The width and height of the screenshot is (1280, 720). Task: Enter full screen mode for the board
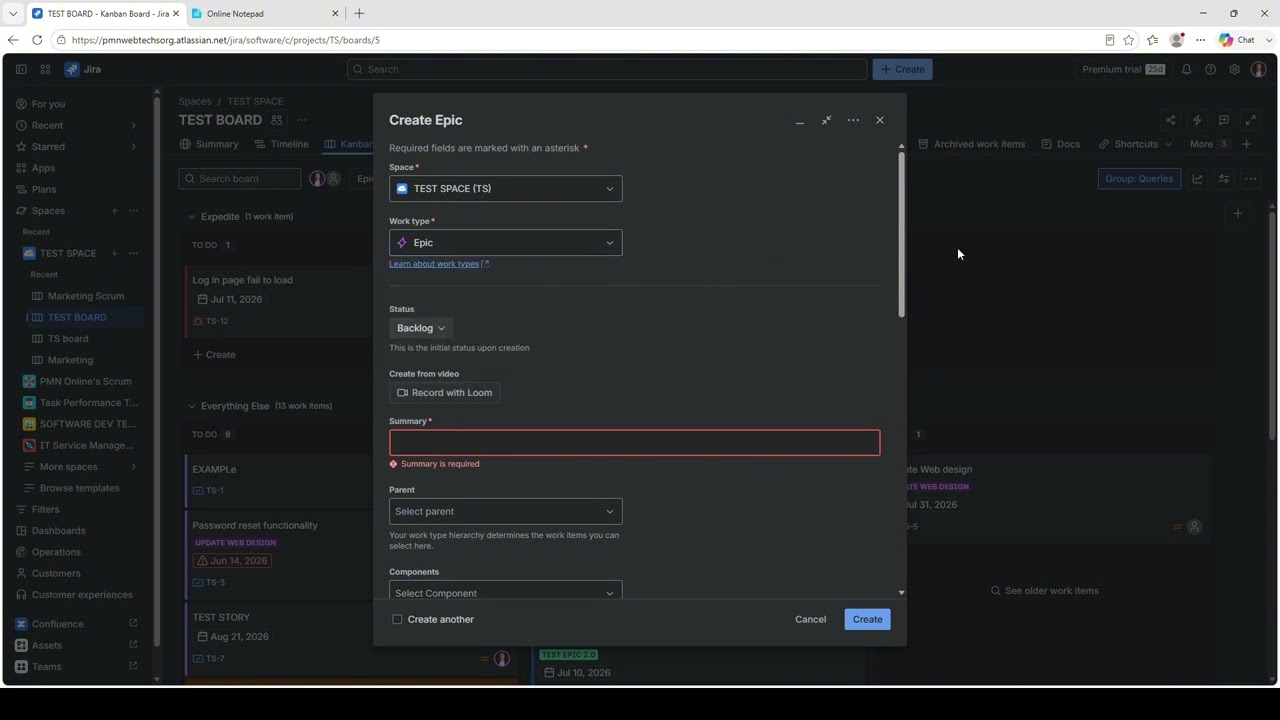[x=1250, y=120]
